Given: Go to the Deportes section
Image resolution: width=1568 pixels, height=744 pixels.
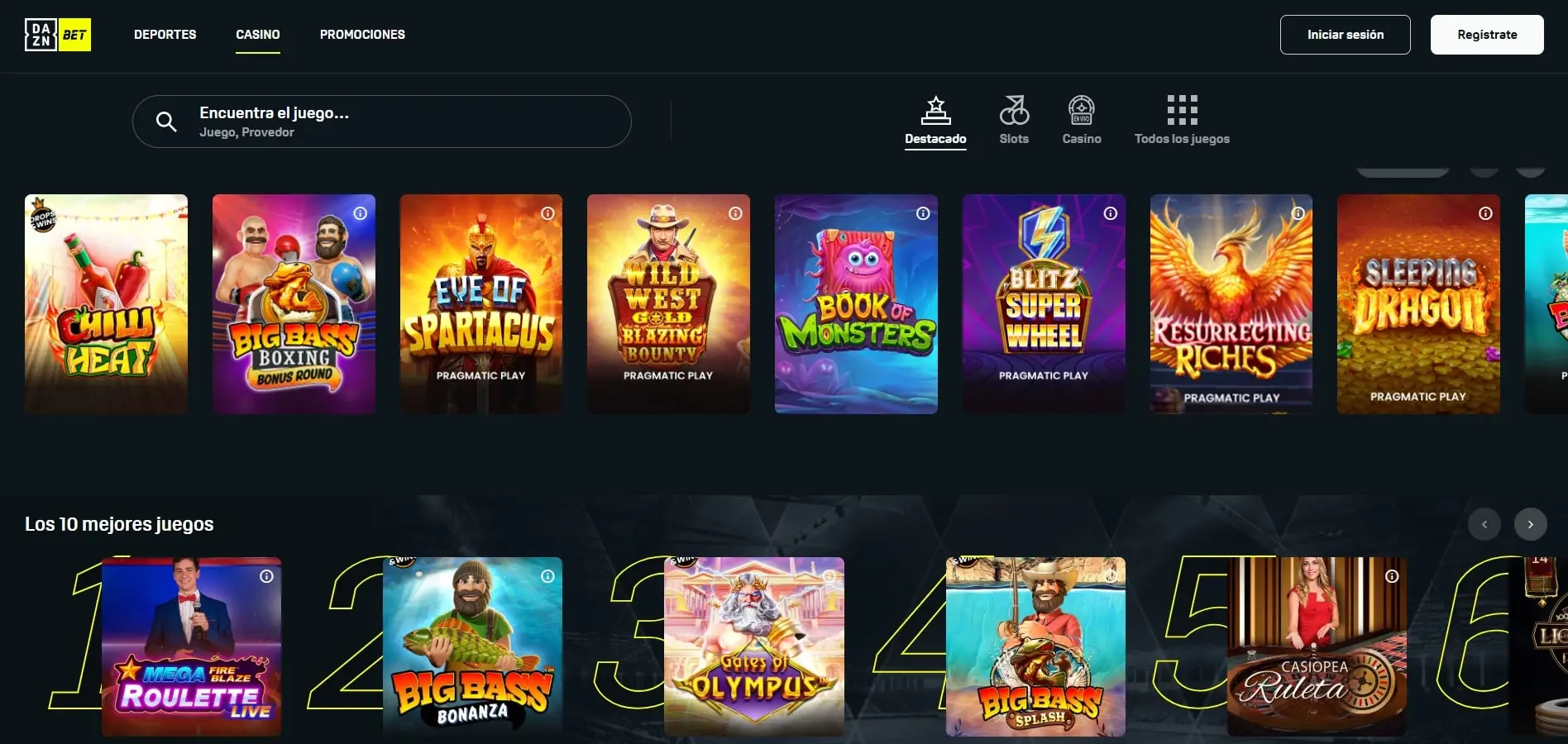Looking at the screenshot, I should click(x=165, y=35).
